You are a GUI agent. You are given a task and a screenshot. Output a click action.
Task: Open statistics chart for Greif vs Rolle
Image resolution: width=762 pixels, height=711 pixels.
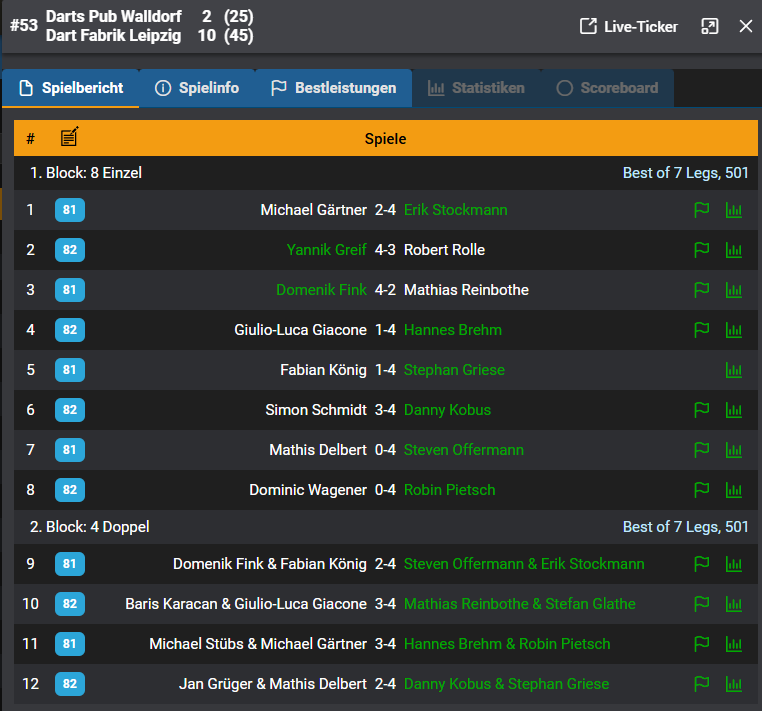(x=734, y=250)
